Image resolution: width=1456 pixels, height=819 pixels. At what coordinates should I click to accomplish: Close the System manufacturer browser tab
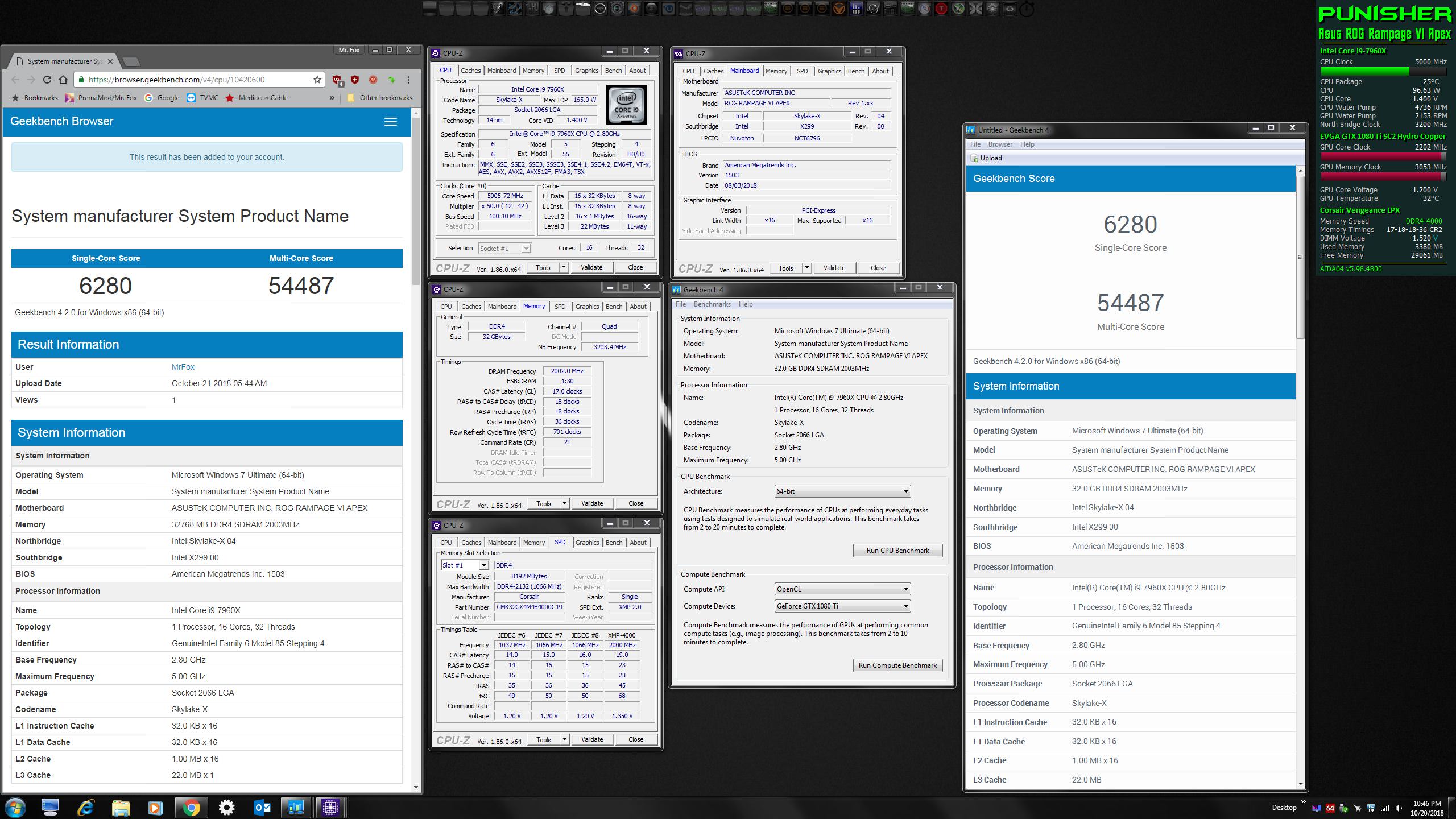pyautogui.click(x=110, y=61)
